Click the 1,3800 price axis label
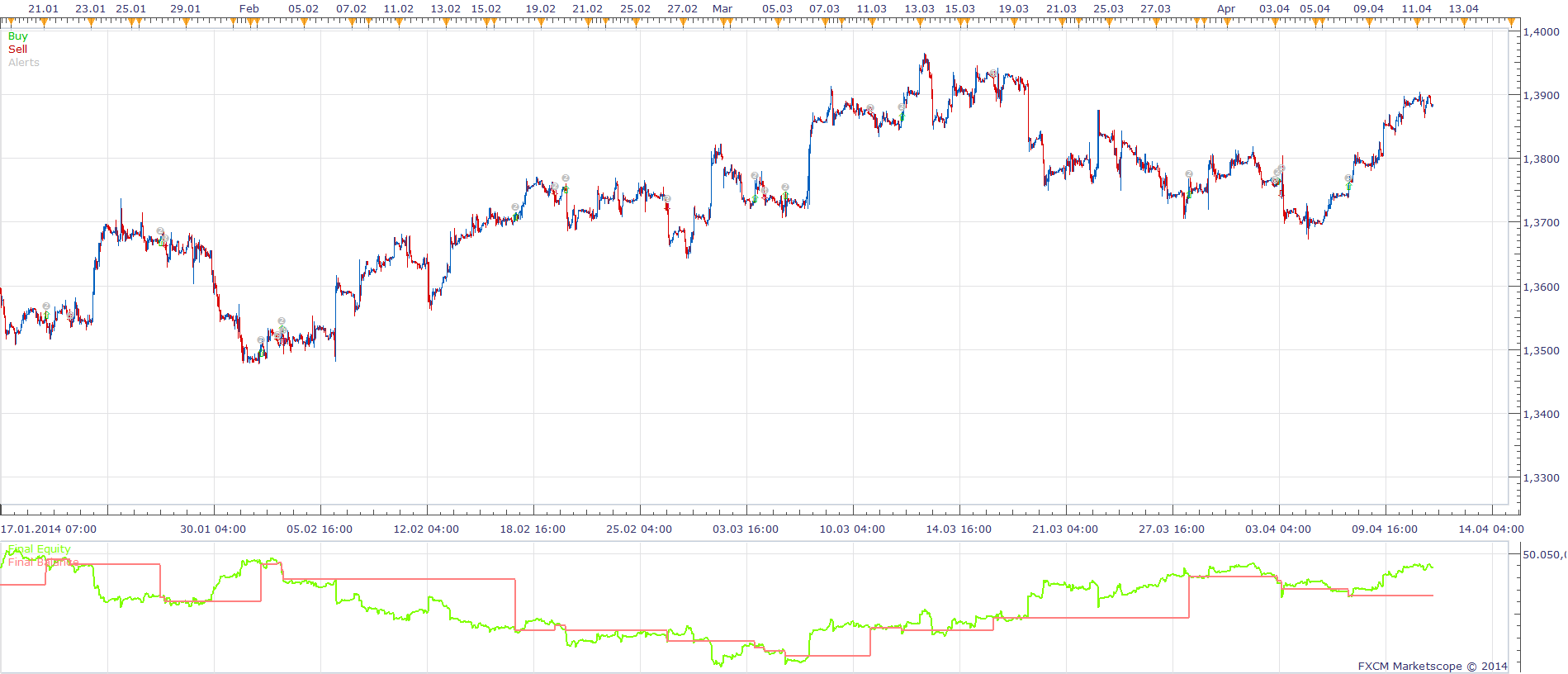Image resolution: width=1568 pixels, height=674 pixels. click(1542, 159)
